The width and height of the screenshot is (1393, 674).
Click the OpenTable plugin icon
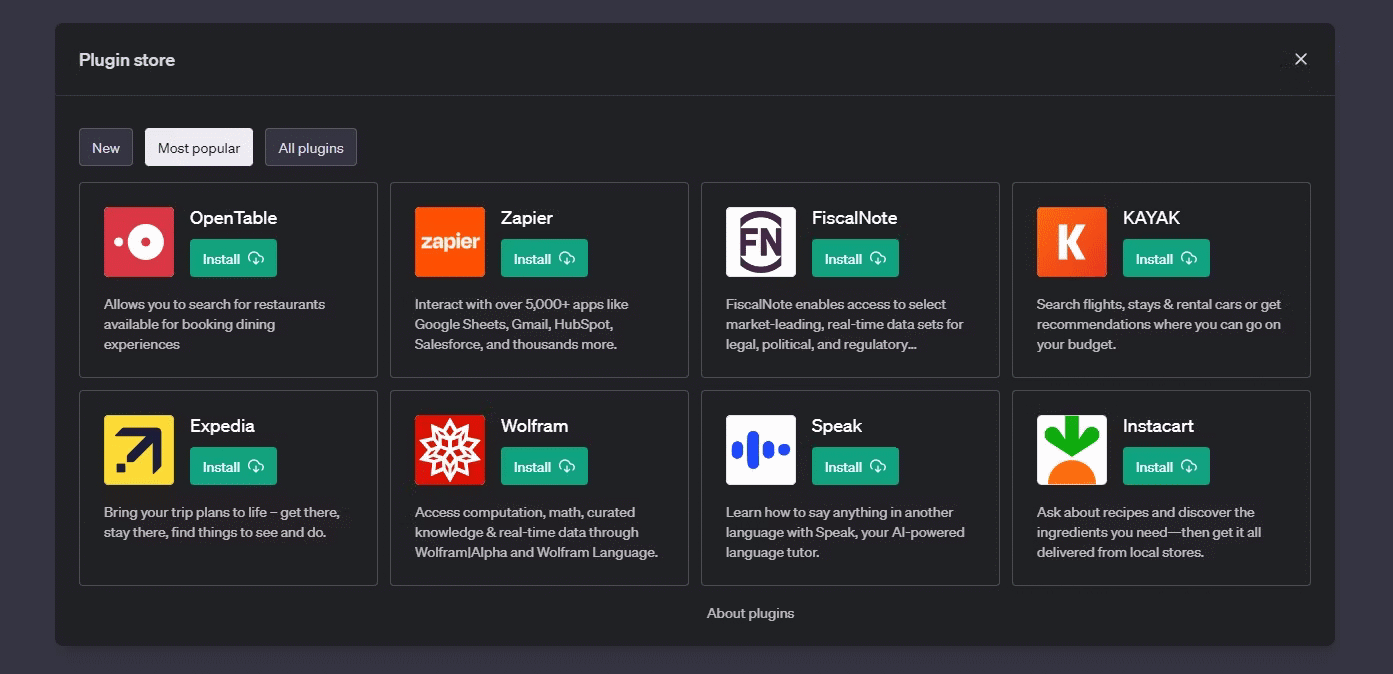click(x=138, y=242)
